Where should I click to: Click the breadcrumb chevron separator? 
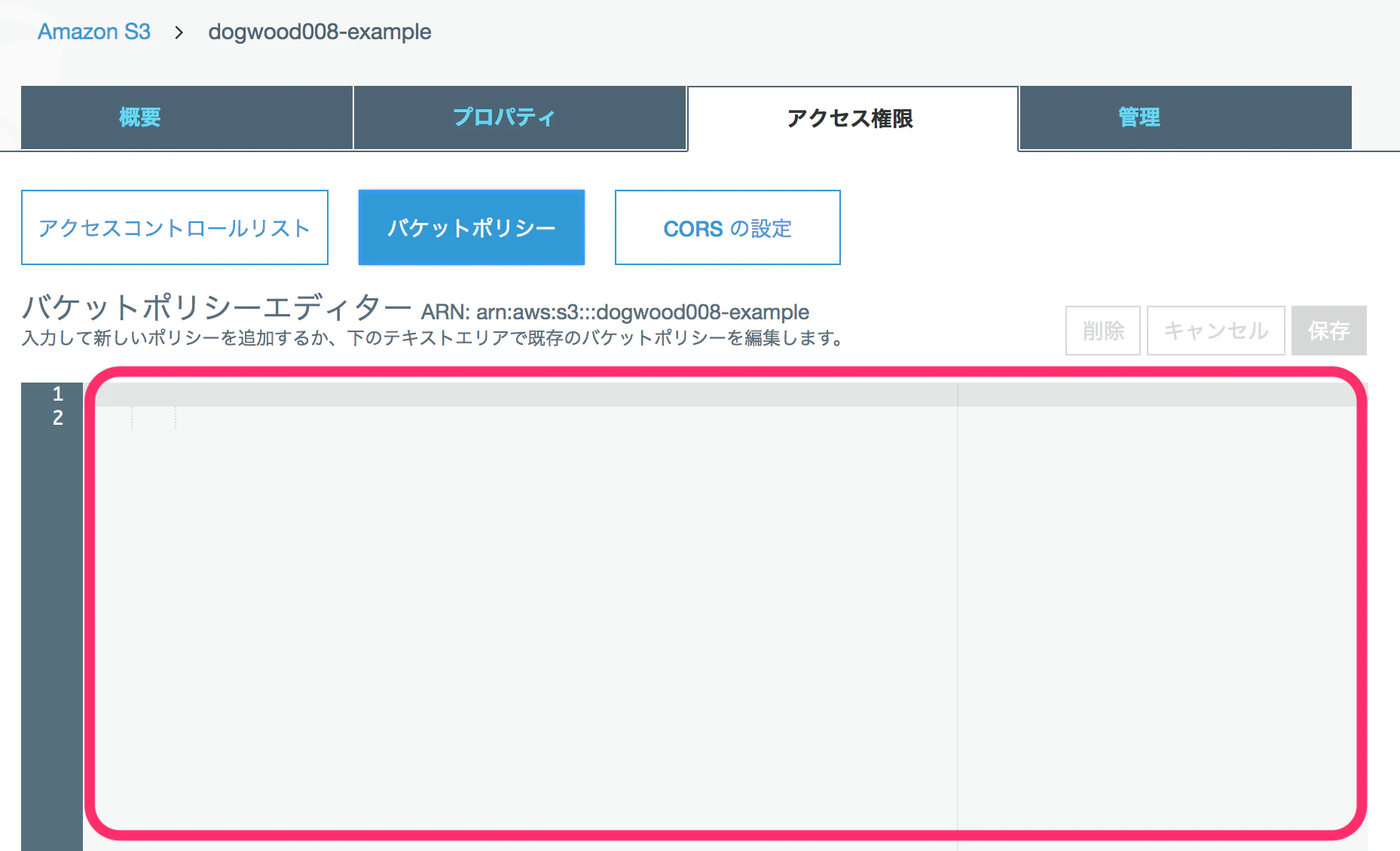pos(179,32)
